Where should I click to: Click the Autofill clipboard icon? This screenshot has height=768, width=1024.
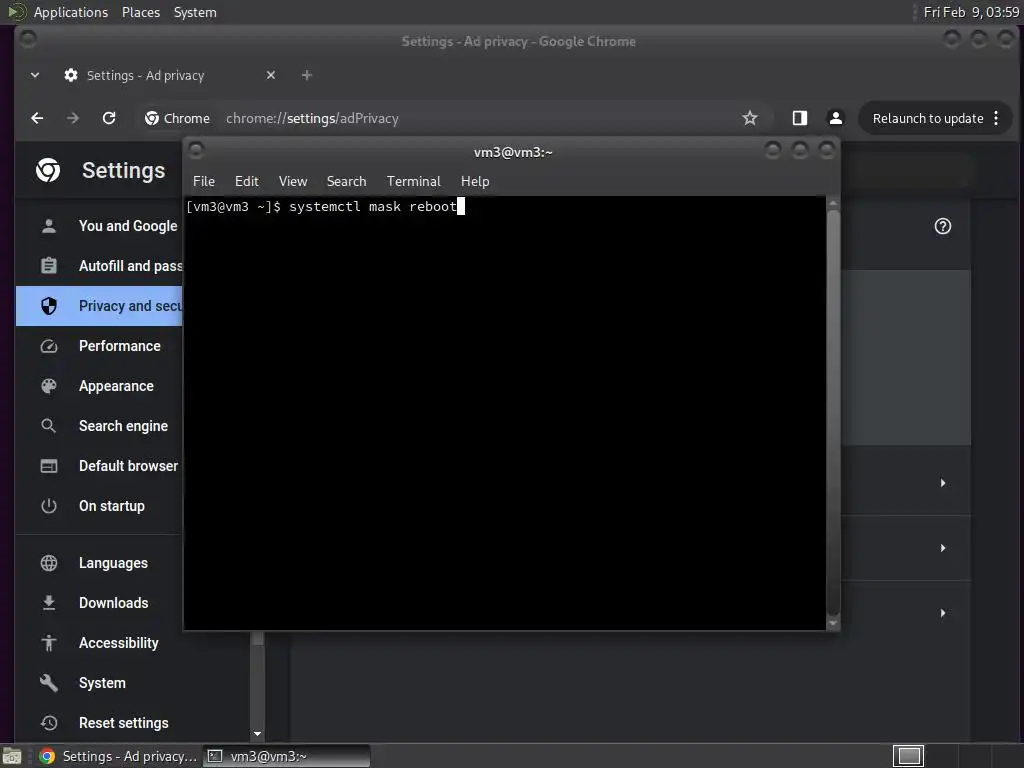pyautogui.click(x=49, y=266)
